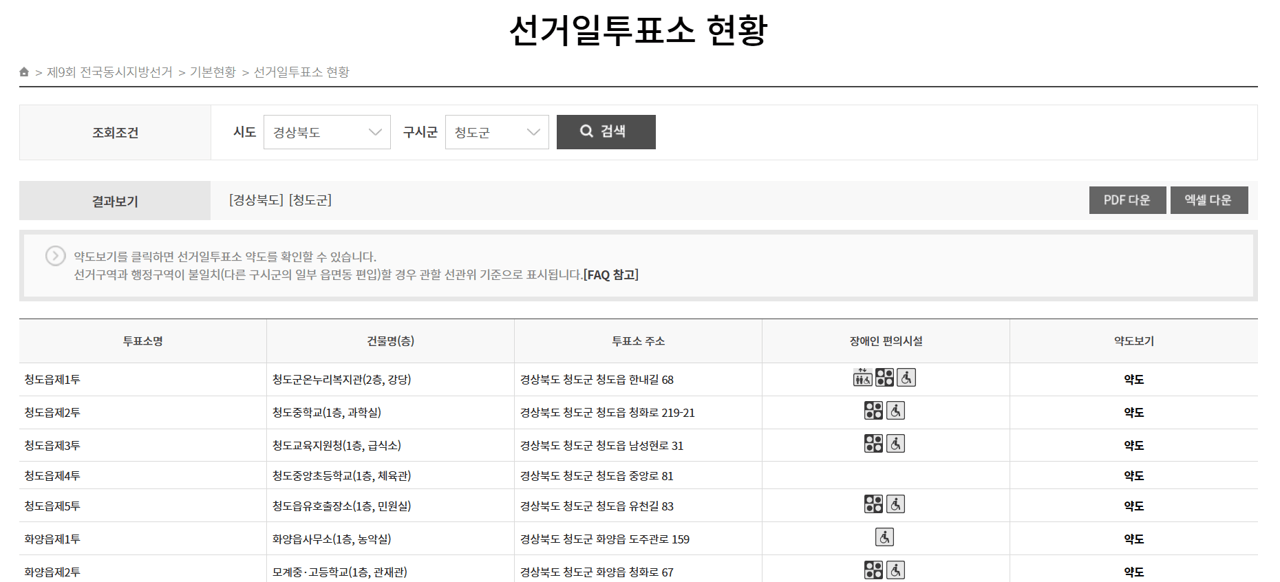Viewport: 1280px width, 582px height.
Task: Click the page title 선거일투표소 현황
Action: point(638,30)
